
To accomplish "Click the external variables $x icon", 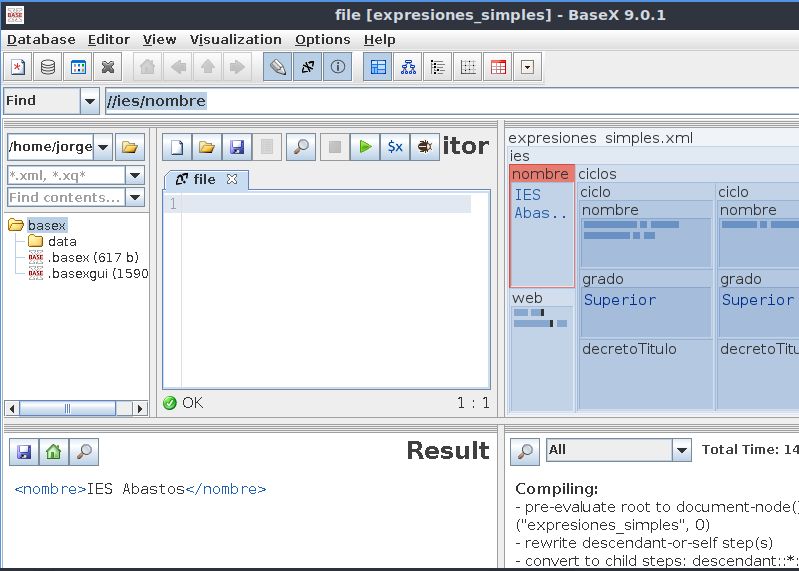I will click(x=395, y=147).
